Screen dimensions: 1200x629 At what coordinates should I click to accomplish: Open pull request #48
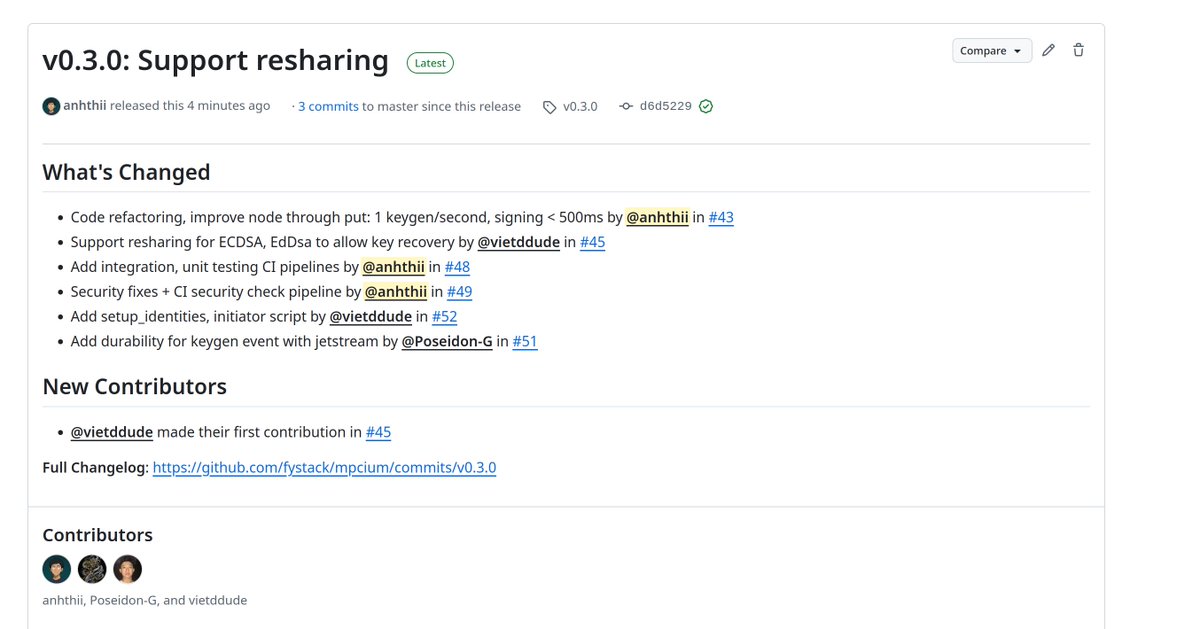pyautogui.click(x=457, y=267)
